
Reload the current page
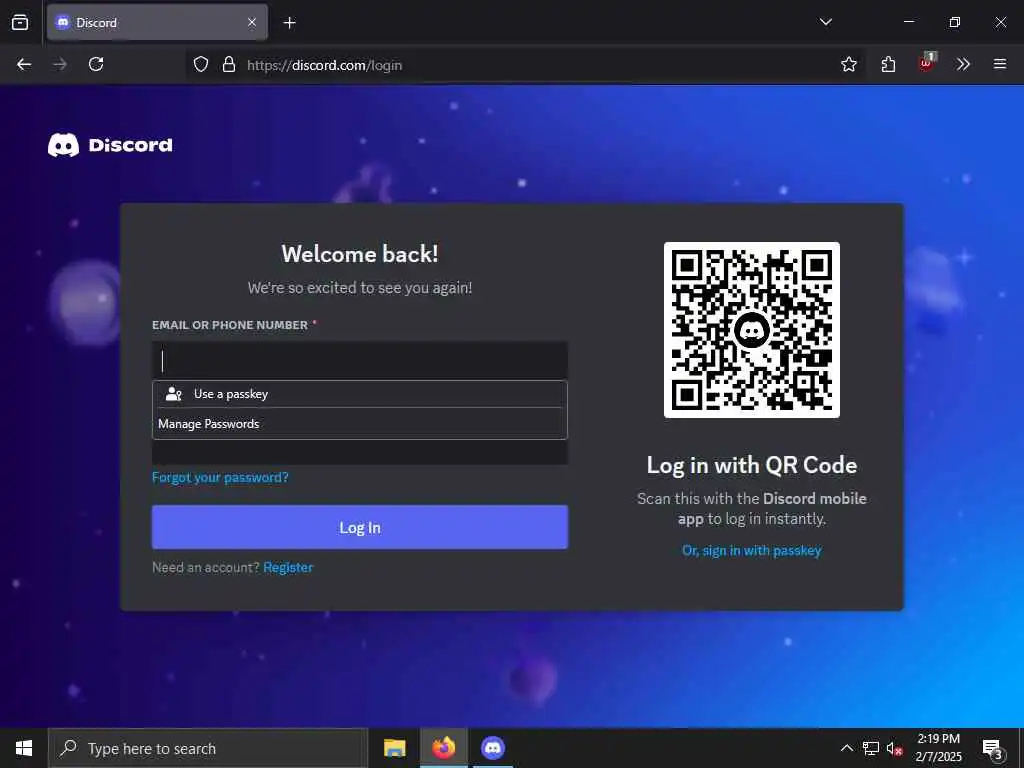(96, 64)
